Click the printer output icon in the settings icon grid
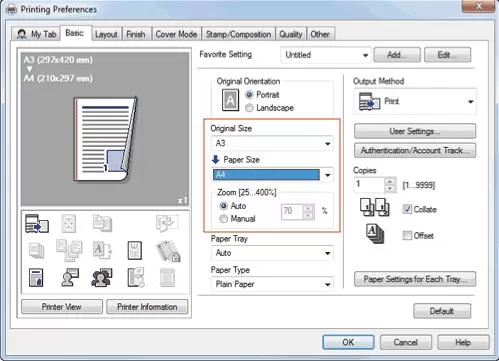Viewport: 499px width, 361px height. (x=37, y=223)
